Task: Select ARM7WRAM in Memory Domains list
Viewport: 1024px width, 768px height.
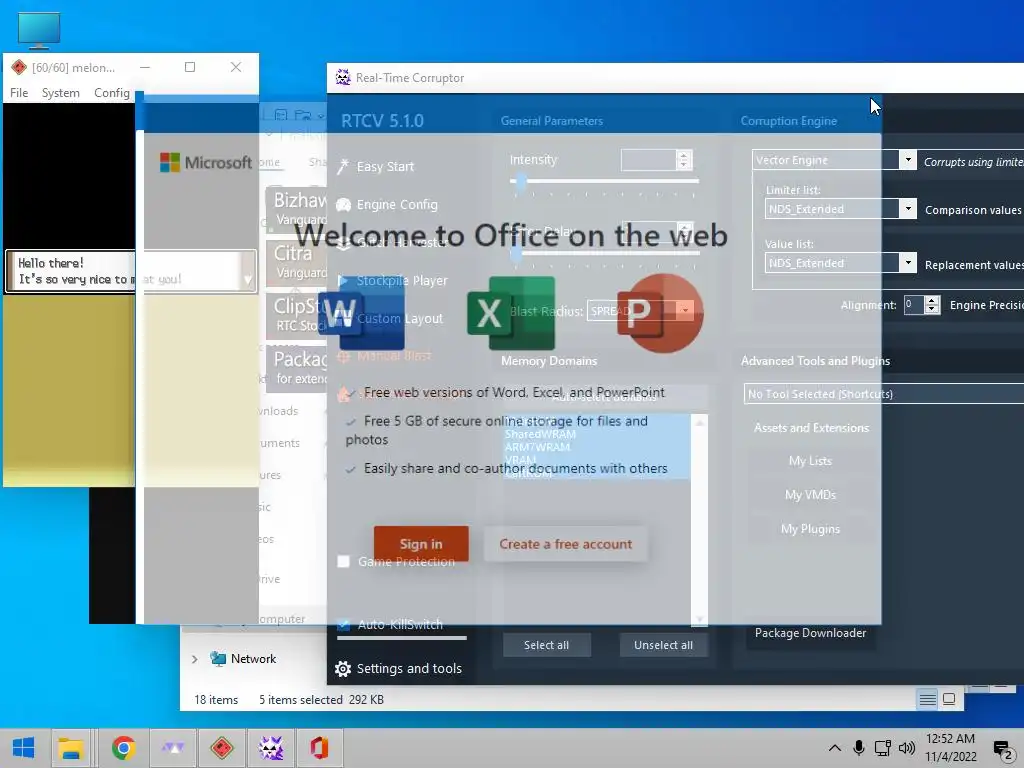Action: [x=537, y=447]
